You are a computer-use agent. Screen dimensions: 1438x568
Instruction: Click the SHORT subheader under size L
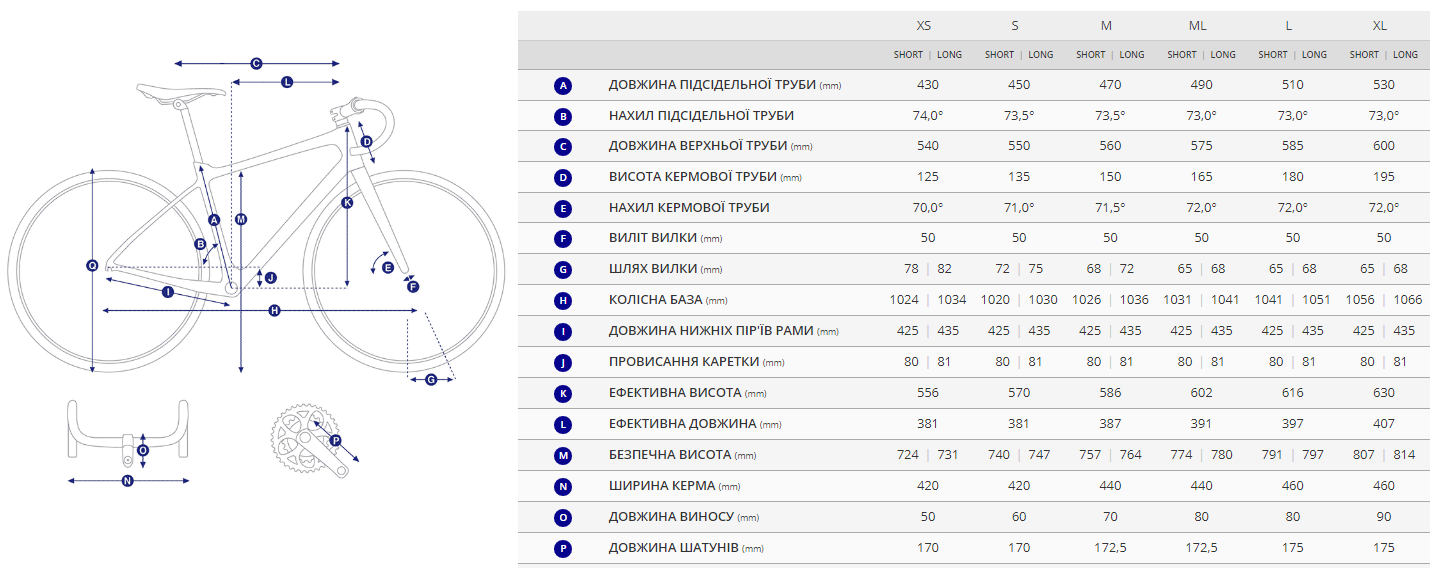(1273, 55)
